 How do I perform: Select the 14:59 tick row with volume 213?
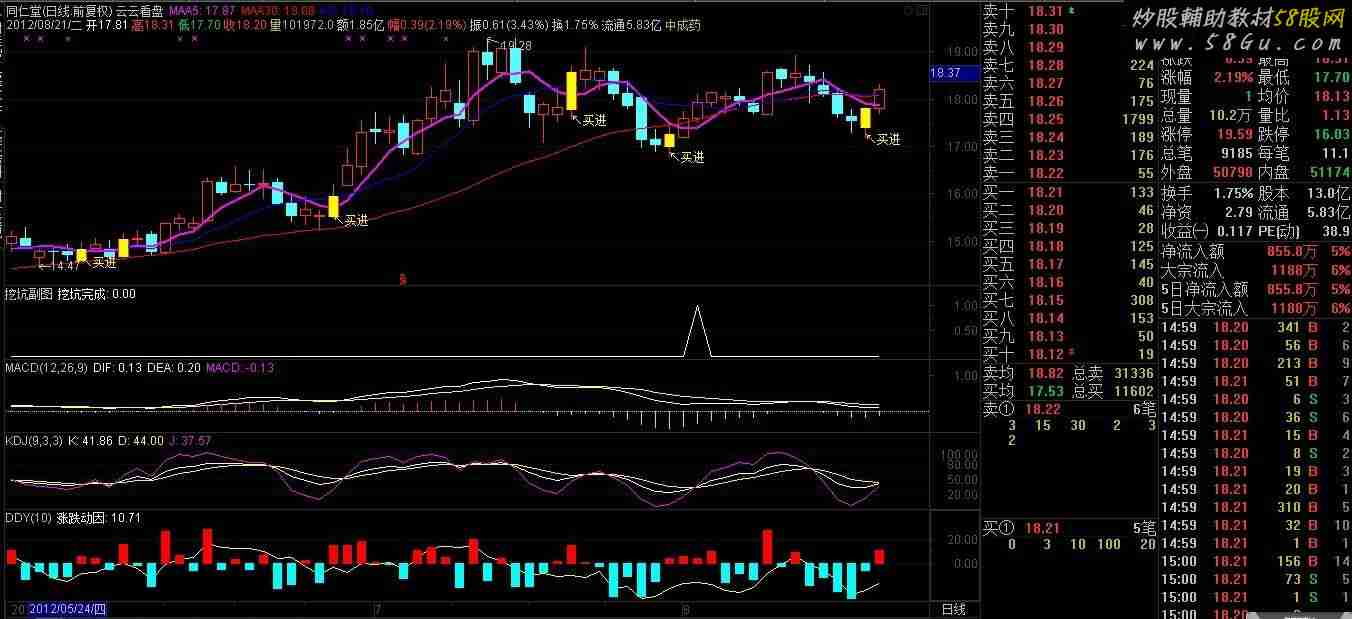(x=1256, y=363)
